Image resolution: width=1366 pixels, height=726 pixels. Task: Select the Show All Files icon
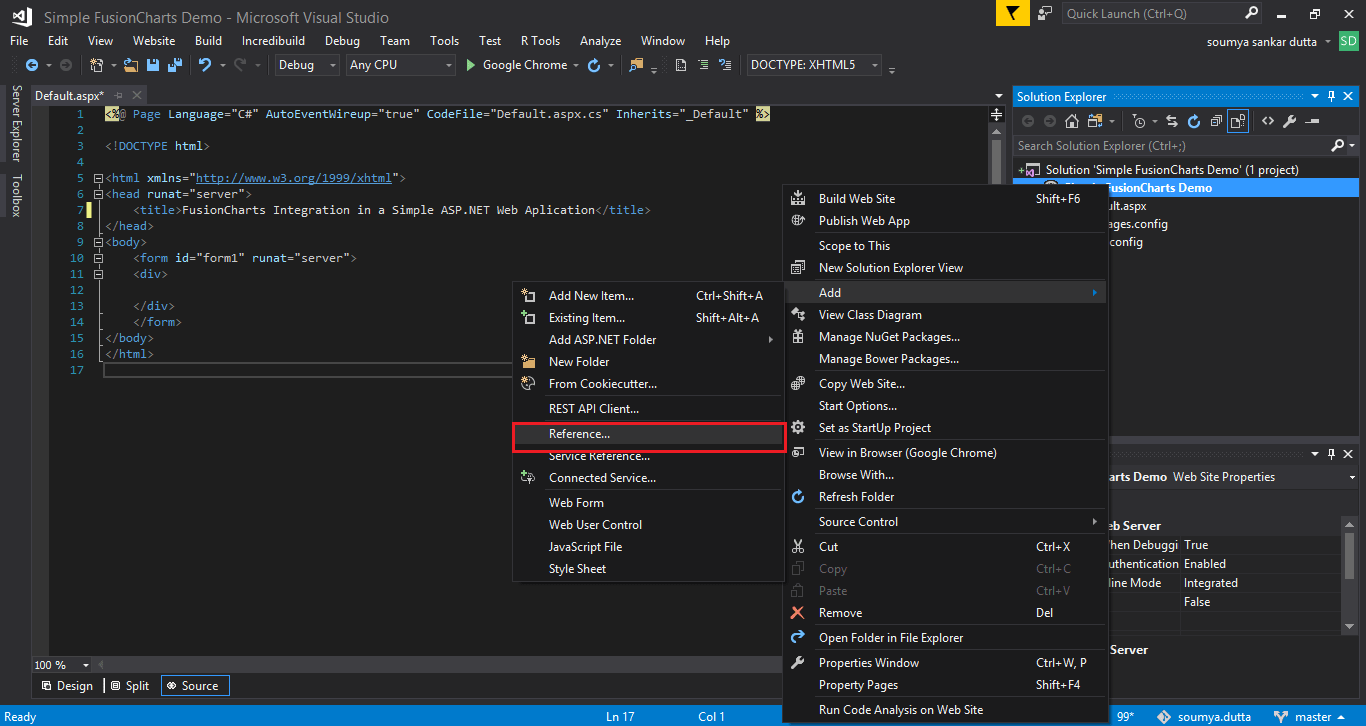[1238, 121]
